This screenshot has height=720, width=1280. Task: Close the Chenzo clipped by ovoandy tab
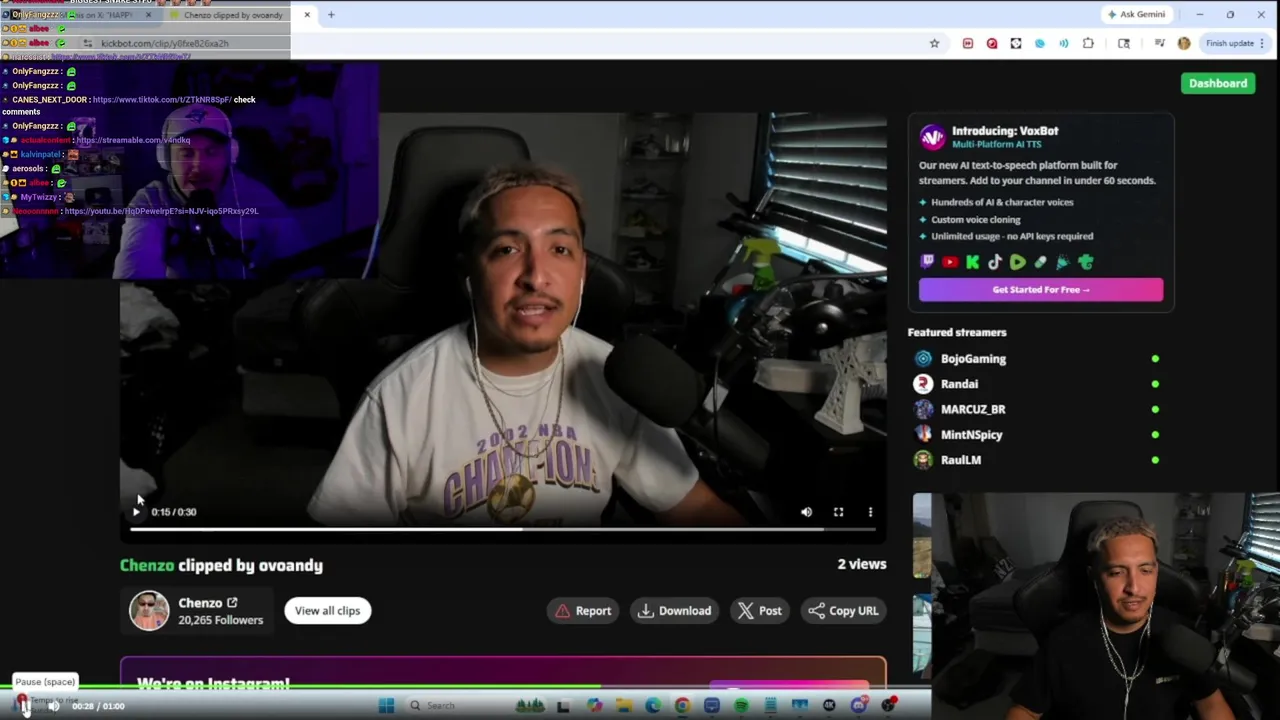pos(307,15)
